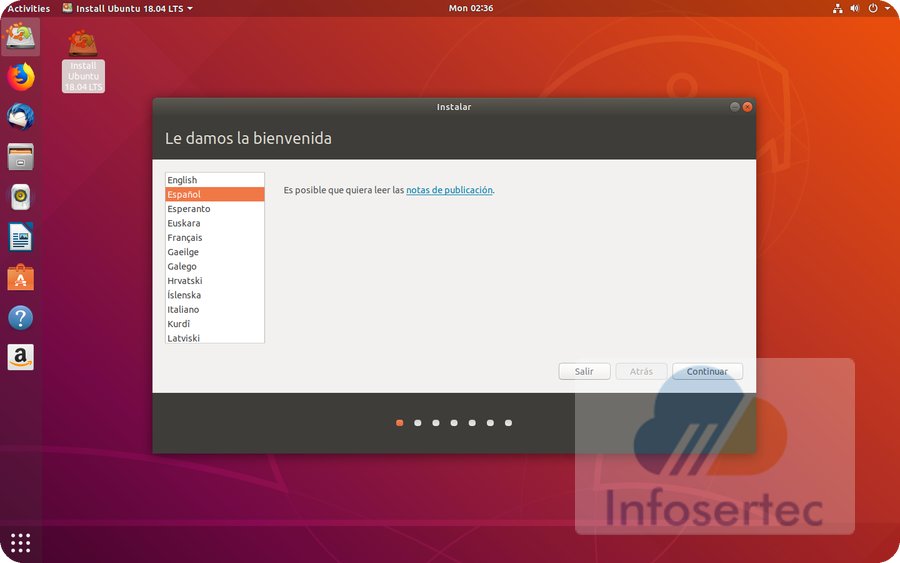900x563 pixels.
Task: Open the clock calendar Mon 02:36
Action: point(472,8)
